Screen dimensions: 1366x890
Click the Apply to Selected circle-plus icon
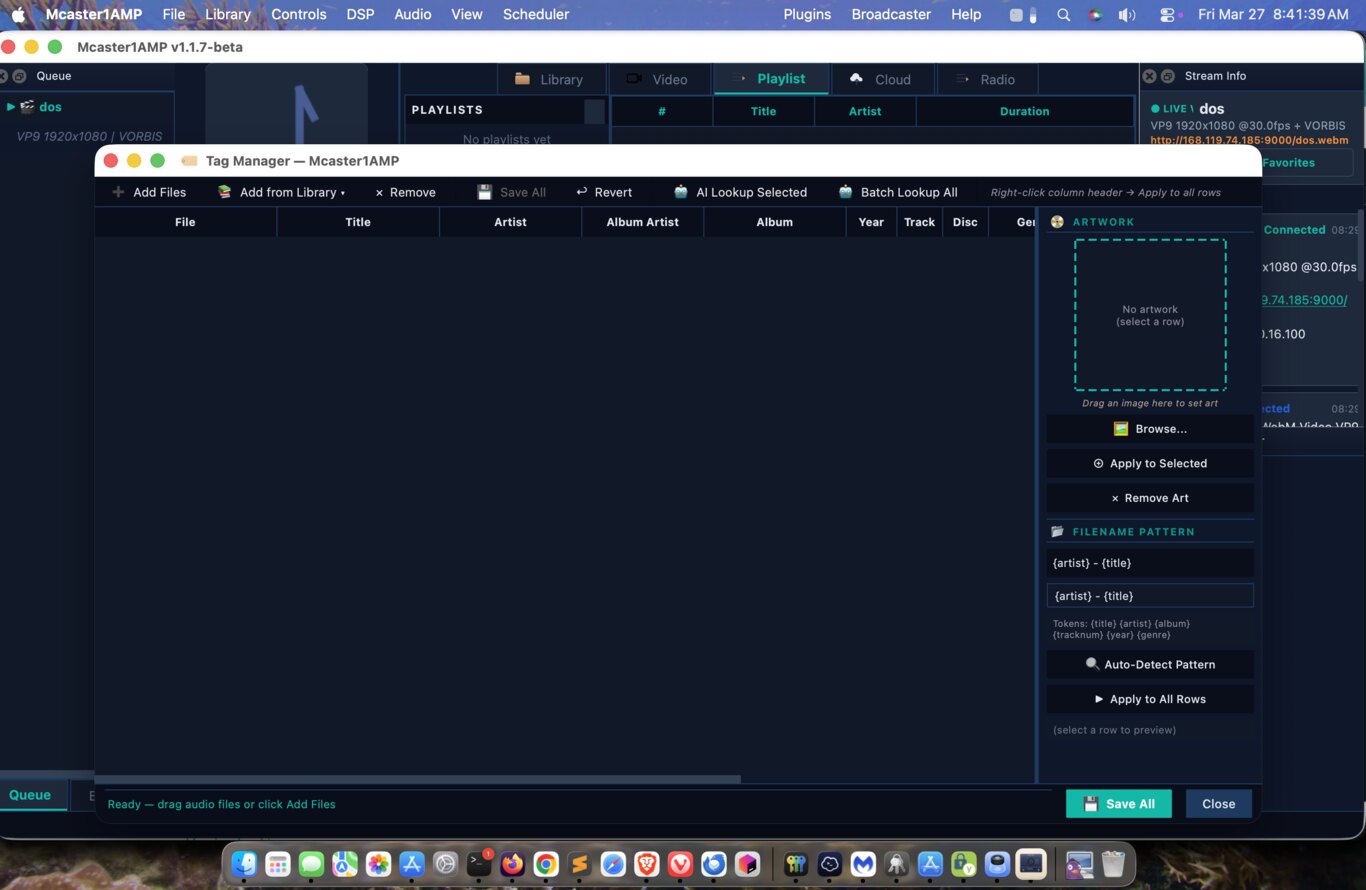[1098, 463]
